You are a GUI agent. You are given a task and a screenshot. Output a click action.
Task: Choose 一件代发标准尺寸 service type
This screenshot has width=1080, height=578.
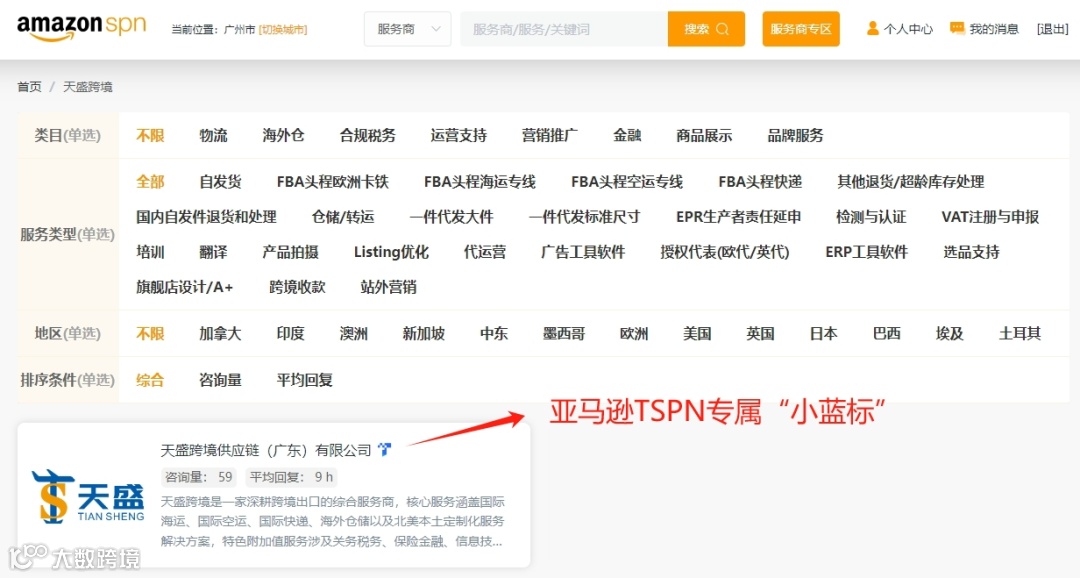(585, 217)
